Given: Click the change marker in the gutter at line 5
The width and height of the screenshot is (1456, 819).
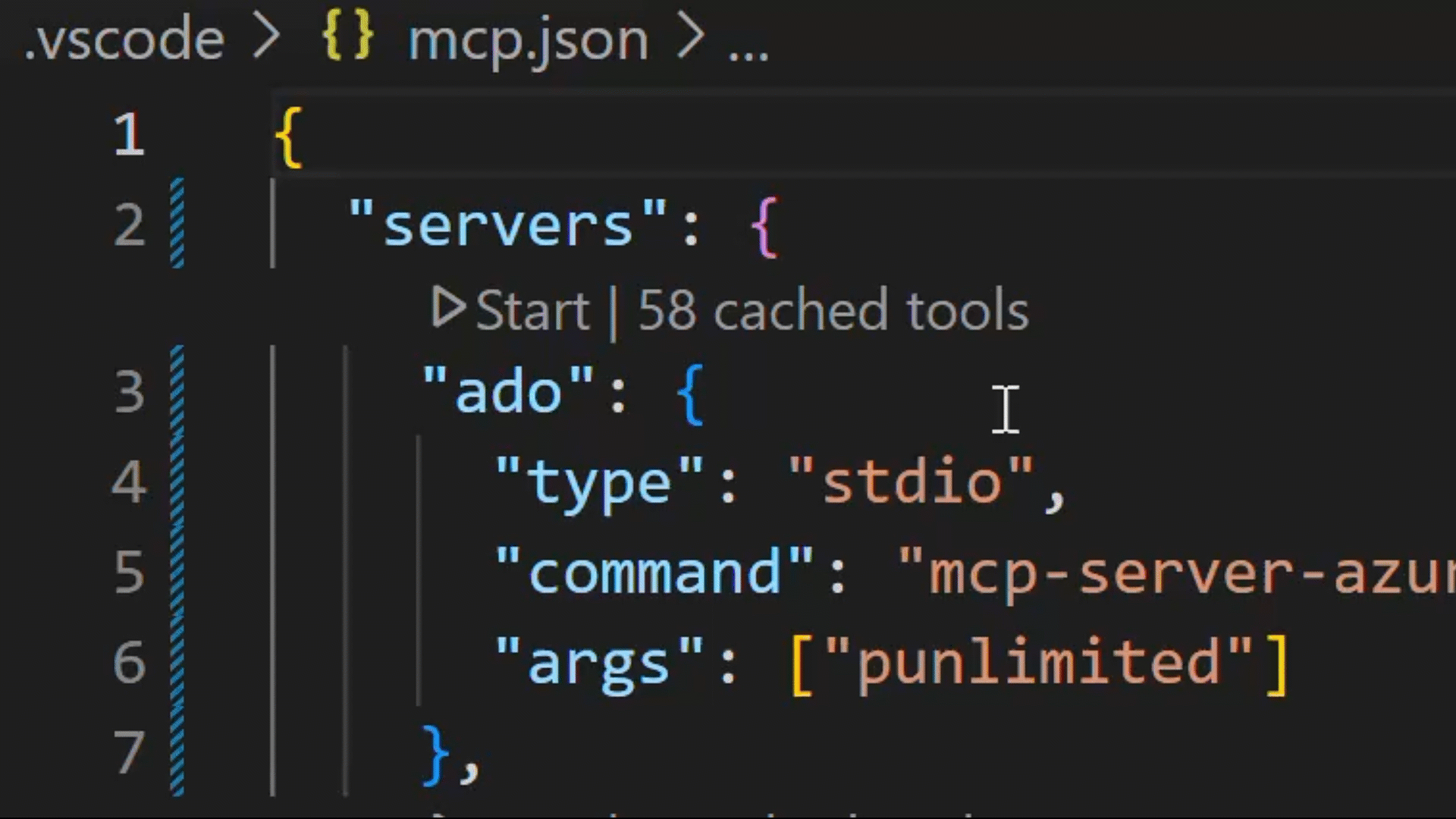Looking at the screenshot, I should [x=177, y=573].
